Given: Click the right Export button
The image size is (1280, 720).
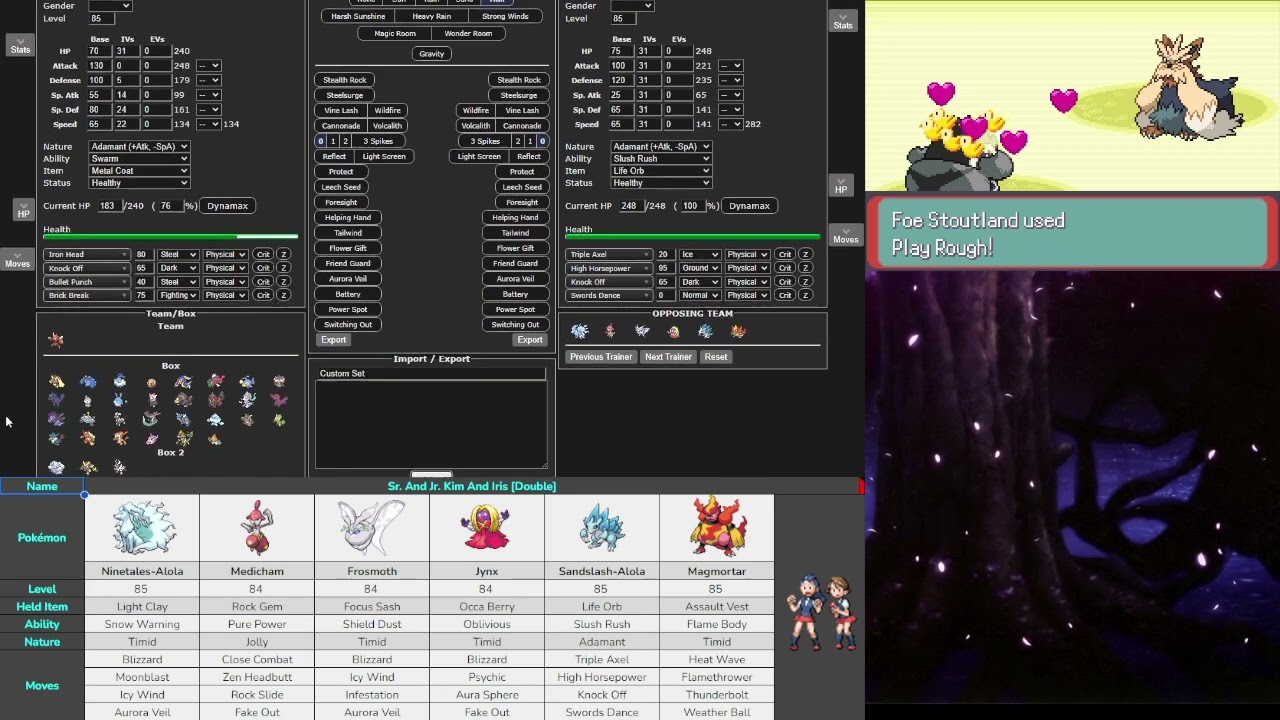Looking at the screenshot, I should [530, 340].
